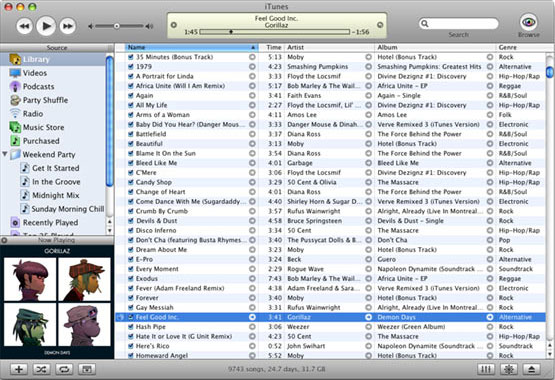Uncheck the Exodus song checkbox
Screen dimensions: 555x380
coord(131,278)
